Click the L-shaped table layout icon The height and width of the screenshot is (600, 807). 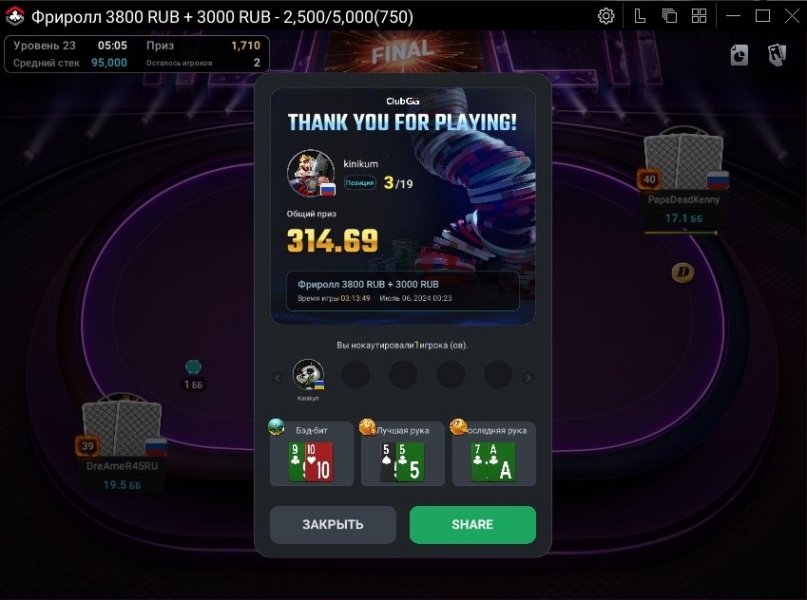[x=639, y=16]
